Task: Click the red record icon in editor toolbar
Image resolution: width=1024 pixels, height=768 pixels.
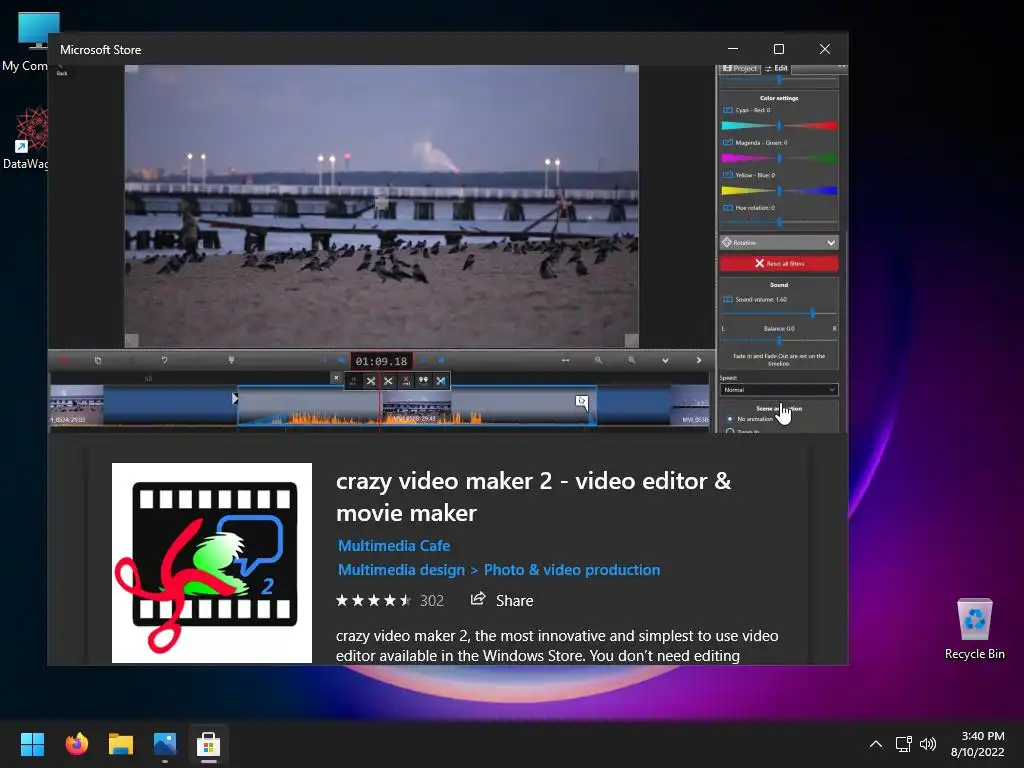Action: [x=64, y=360]
